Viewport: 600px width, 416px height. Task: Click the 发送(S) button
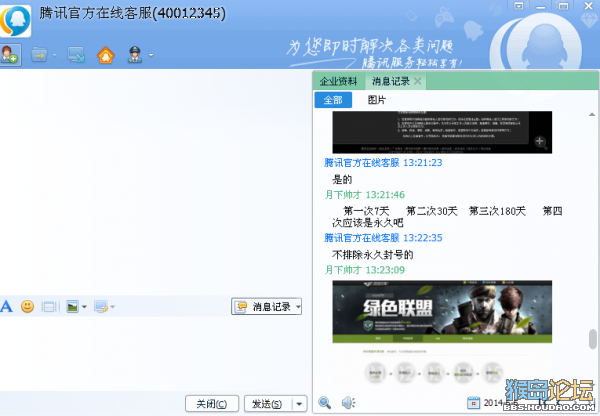tap(268, 404)
